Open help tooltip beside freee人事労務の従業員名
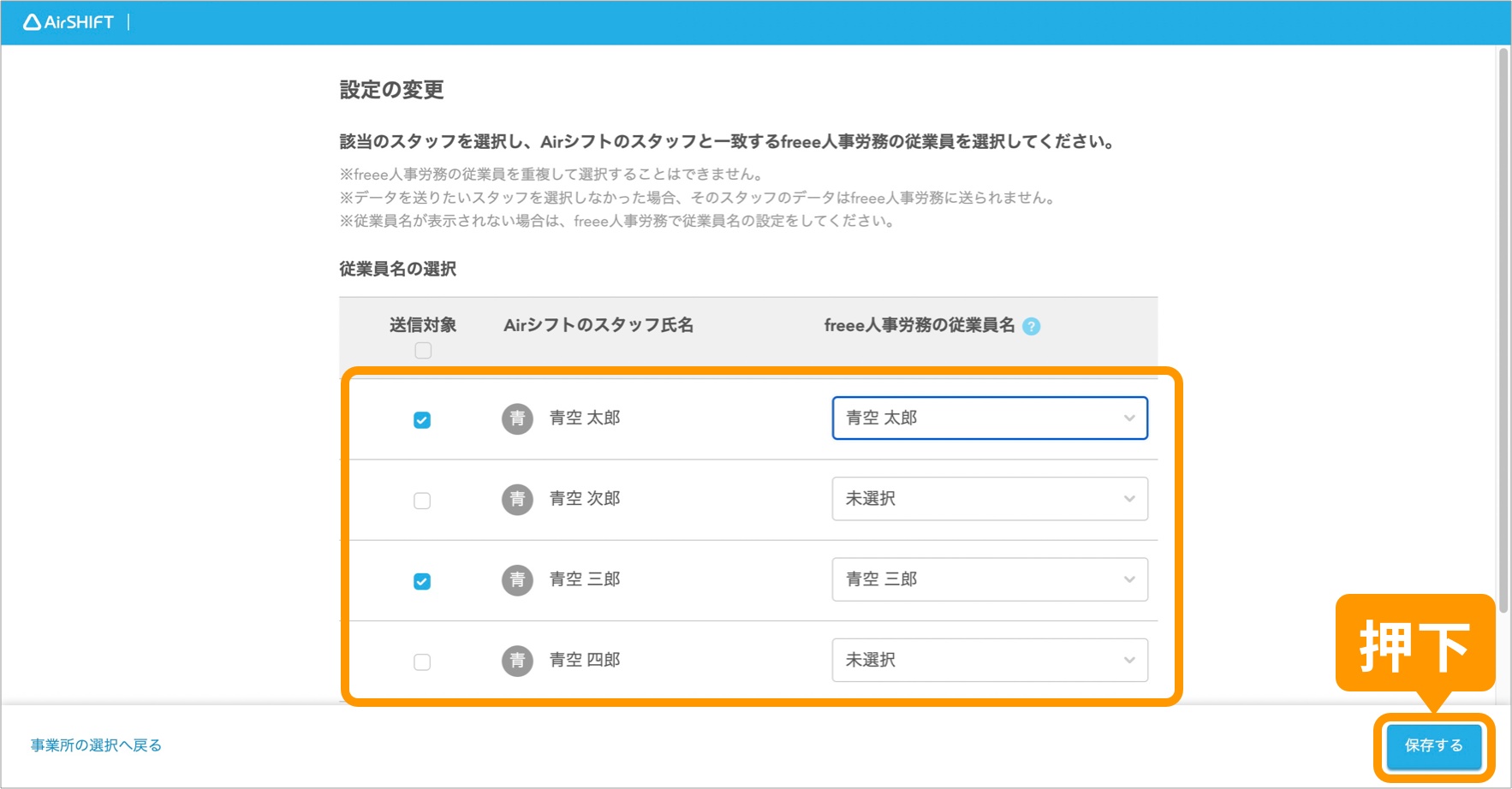This screenshot has width=1512, height=789. coord(1033,325)
